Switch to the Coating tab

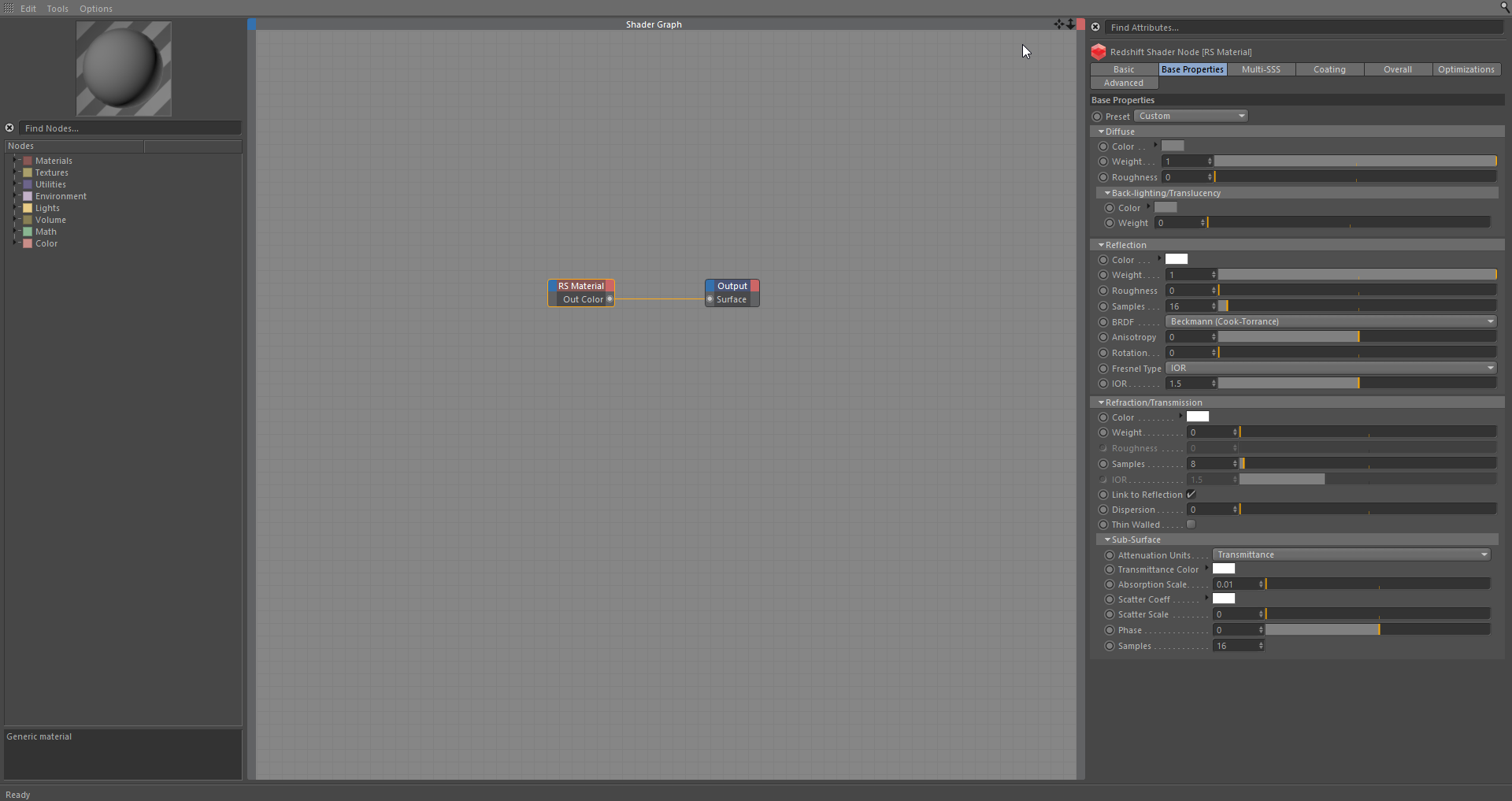[x=1330, y=69]
